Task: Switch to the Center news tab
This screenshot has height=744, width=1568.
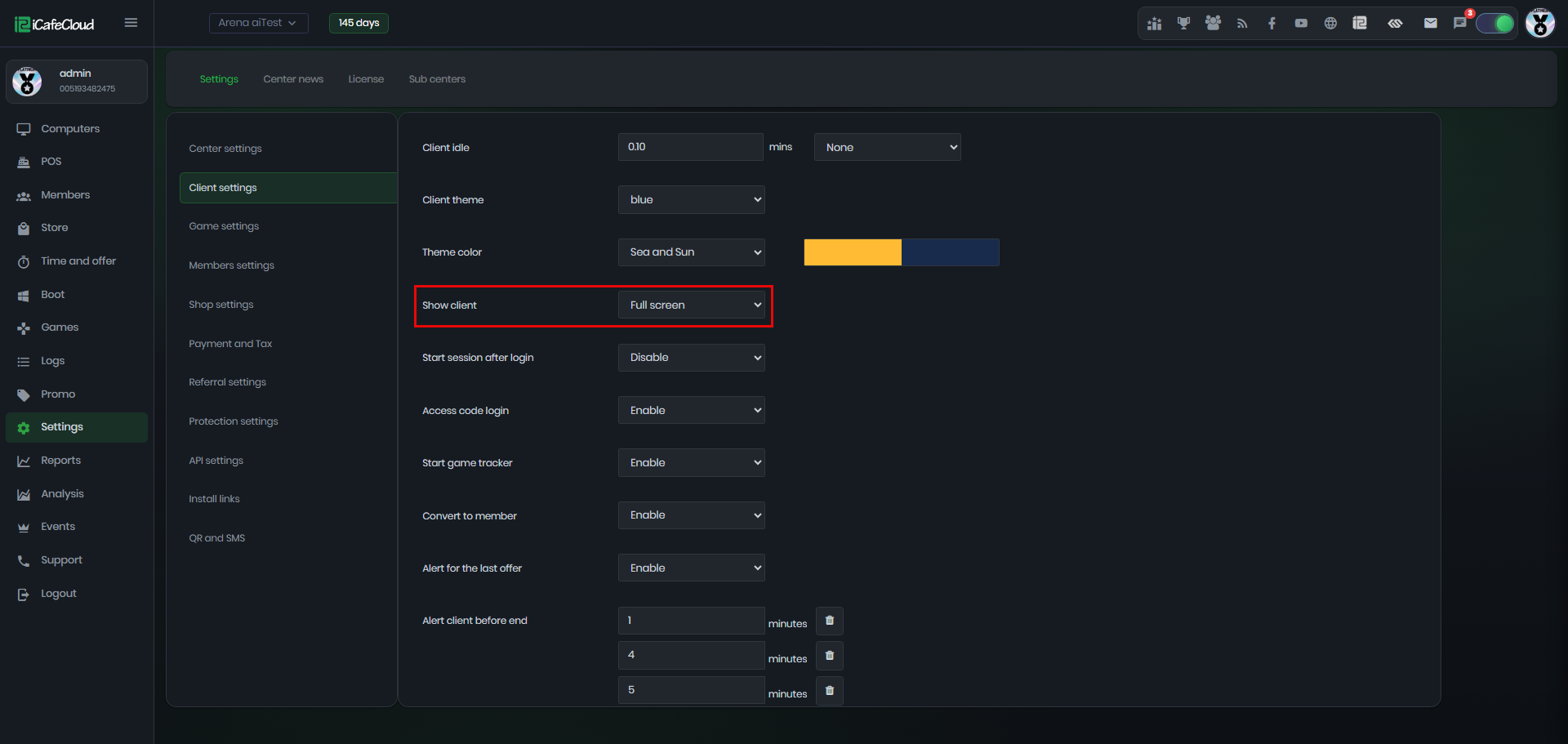Action: tap(293, 79)
